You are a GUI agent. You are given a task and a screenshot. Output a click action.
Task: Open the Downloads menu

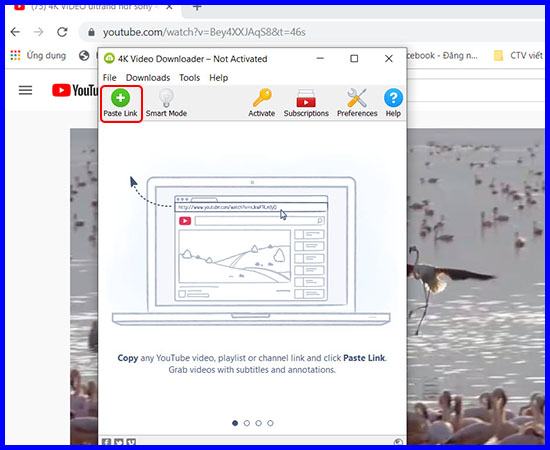point(148,78)
